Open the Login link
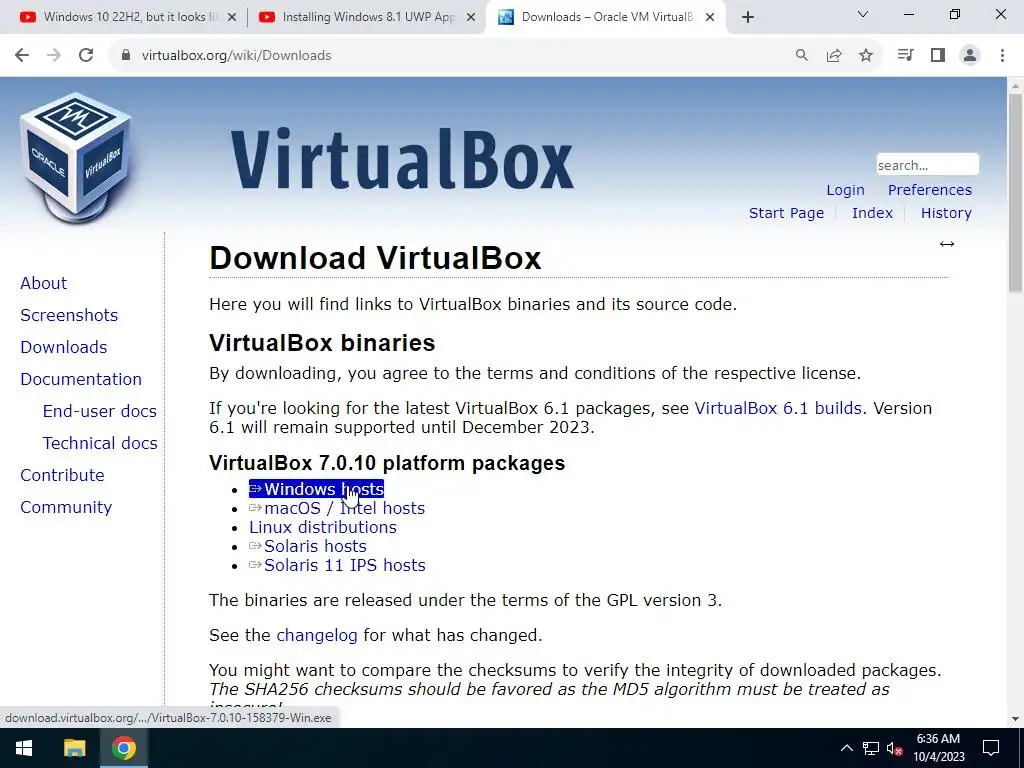This screenshot has height=768, width=1024. click(x=845, y=190)
